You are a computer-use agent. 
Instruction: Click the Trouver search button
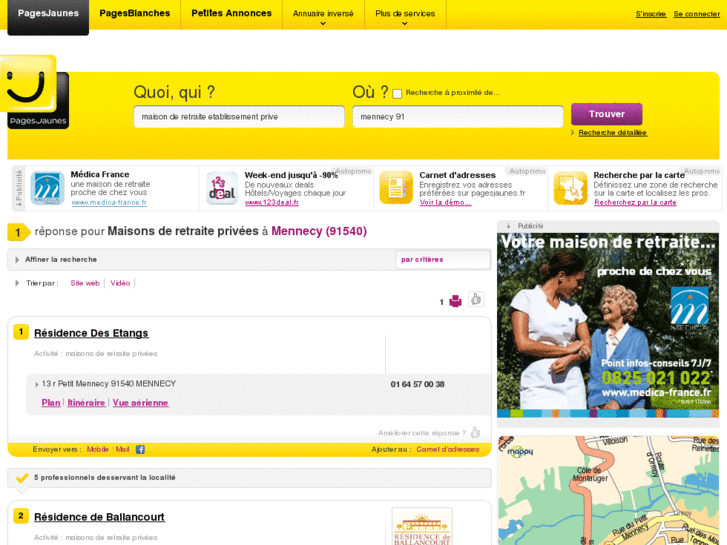(x=606, y=114)
